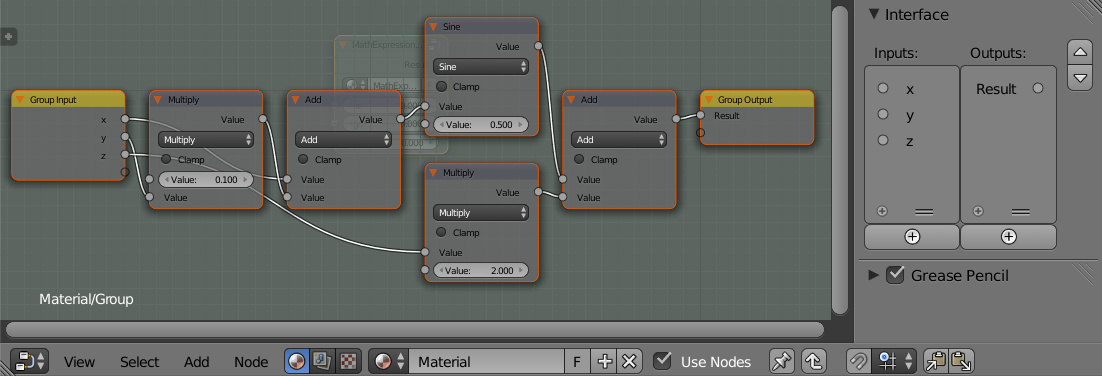Open first Multiply node operation dropdown
The height and width of the screenshot is (376, 1102).
[x=206, y=140]
